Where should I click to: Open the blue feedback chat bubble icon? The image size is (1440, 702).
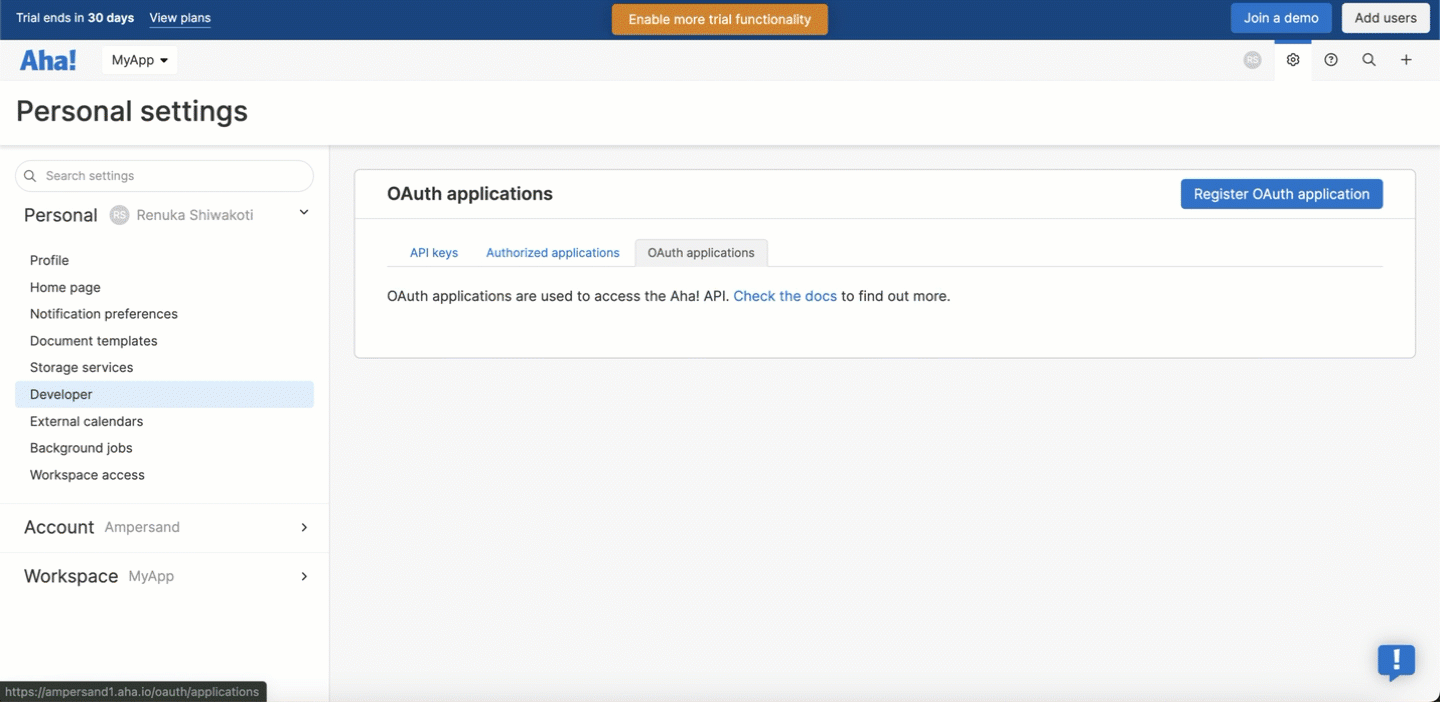click(x=1396, y=661)
